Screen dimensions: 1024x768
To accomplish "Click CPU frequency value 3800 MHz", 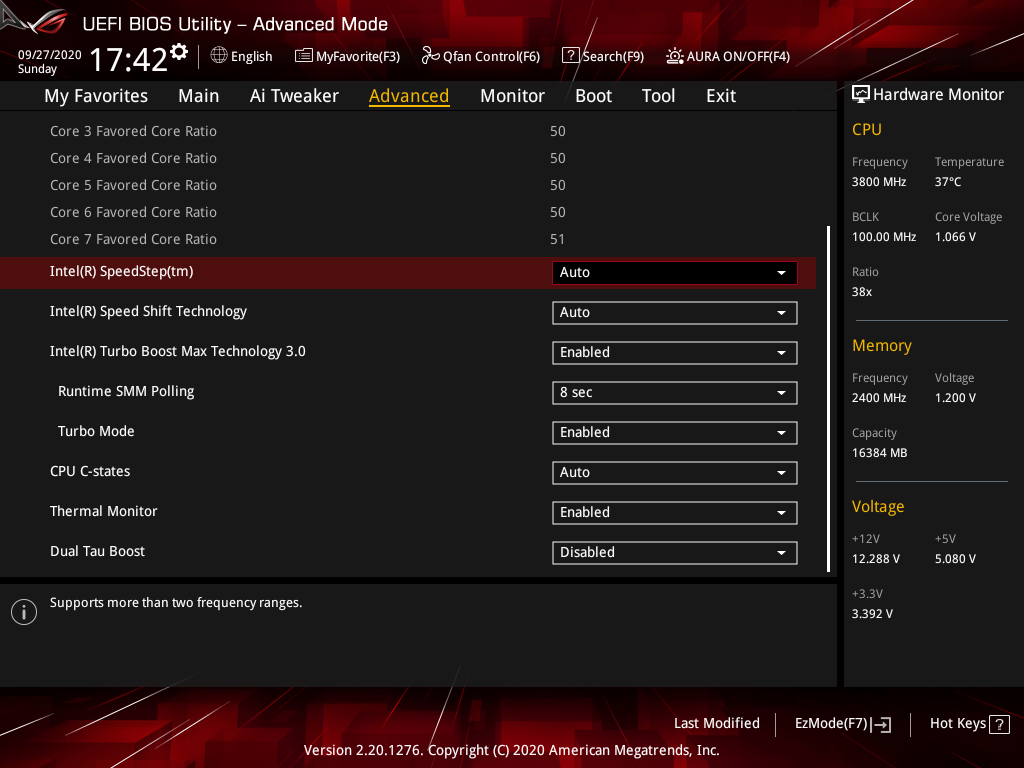I will point(879,182).
